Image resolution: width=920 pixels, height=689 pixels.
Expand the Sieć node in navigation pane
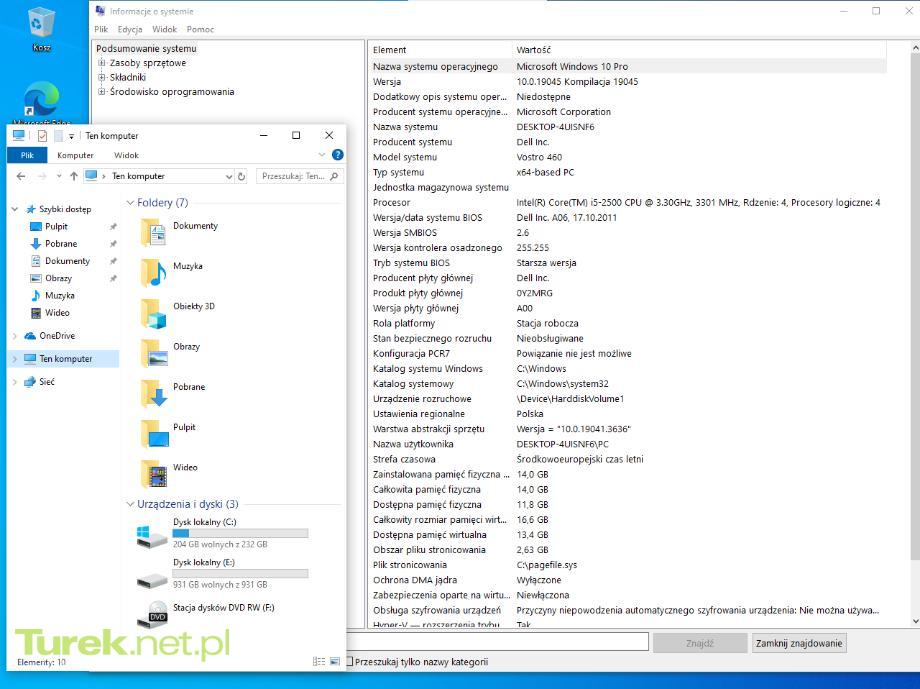pos(15,382)
